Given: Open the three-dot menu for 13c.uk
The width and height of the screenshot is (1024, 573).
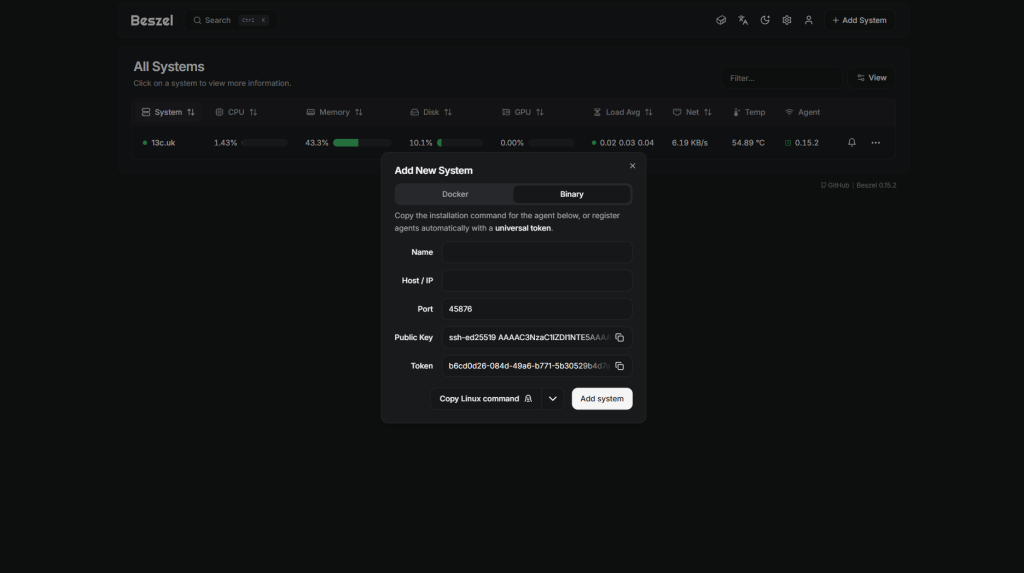Looking at the screenshot, I should tap(876, 143).
